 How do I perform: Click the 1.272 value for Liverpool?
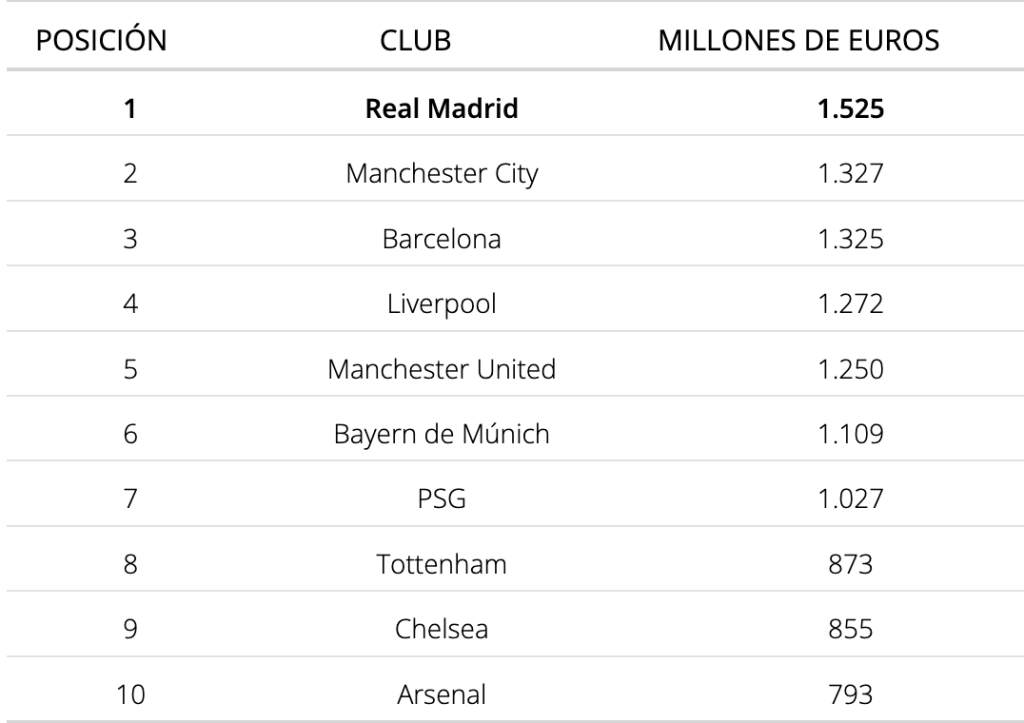[850, 304]
